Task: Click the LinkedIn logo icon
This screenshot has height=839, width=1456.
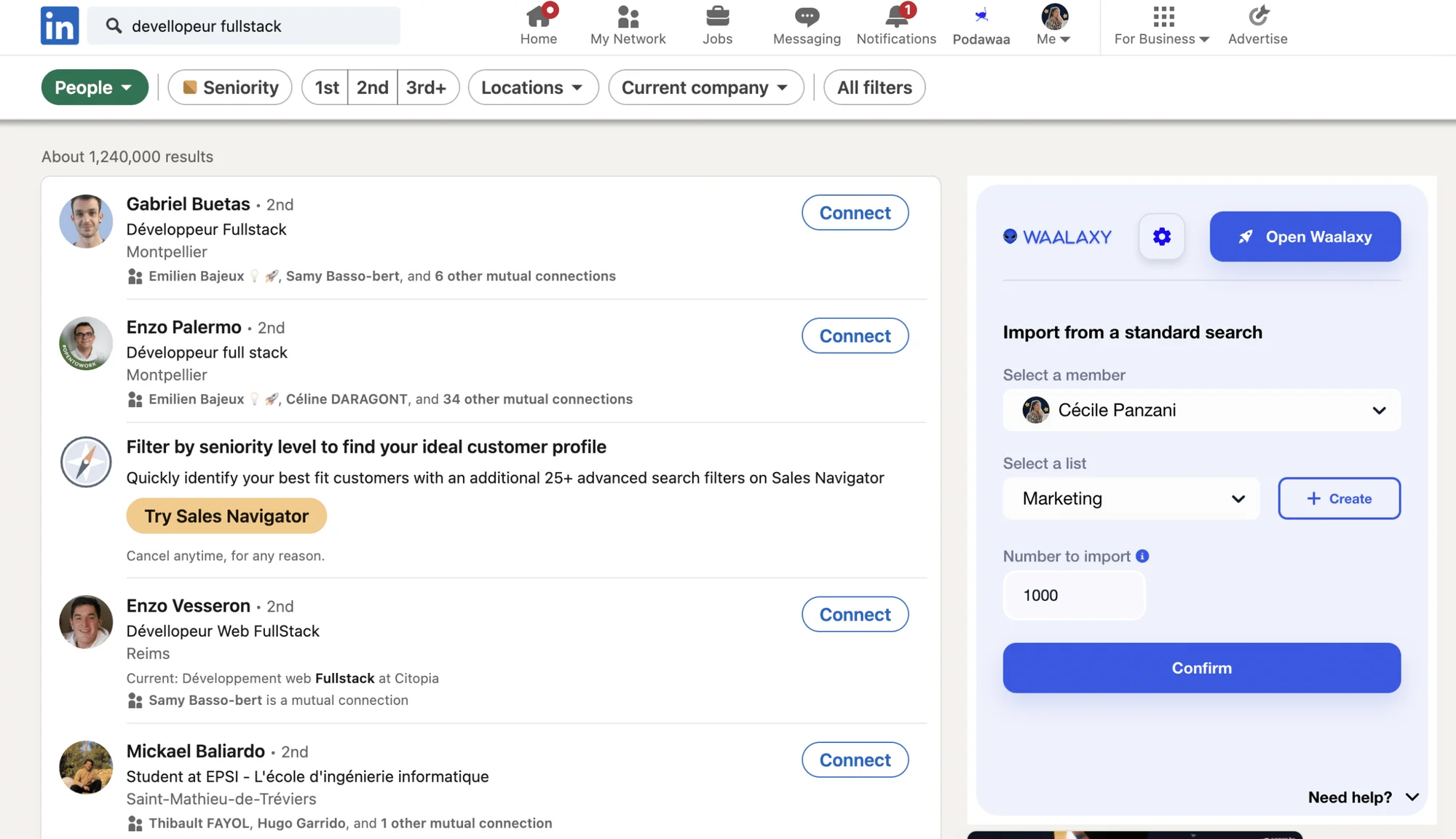Action: [x=60, y=25]
